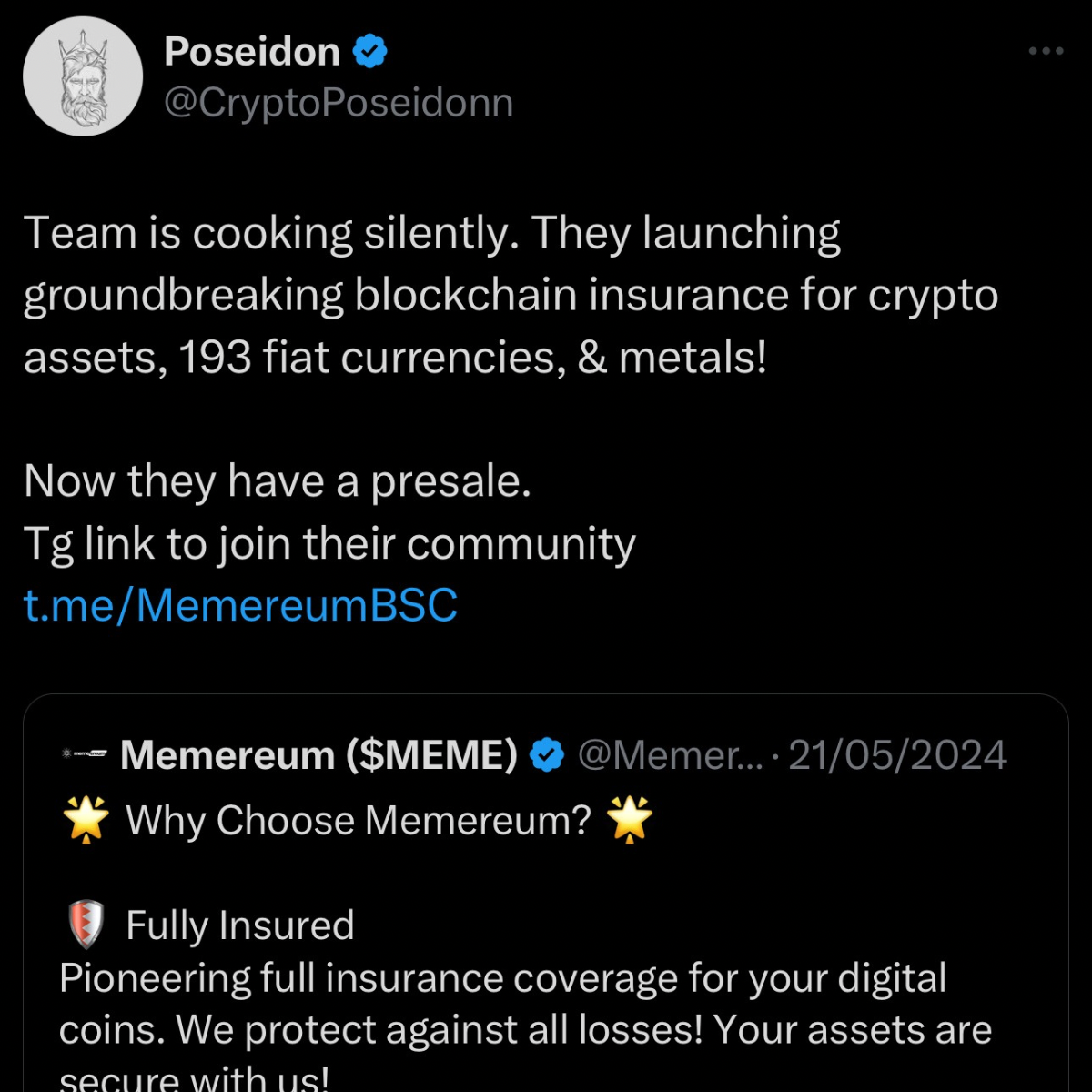Click the shield emoji beside Fully Insured
1092x1092 pixels.
86,925
